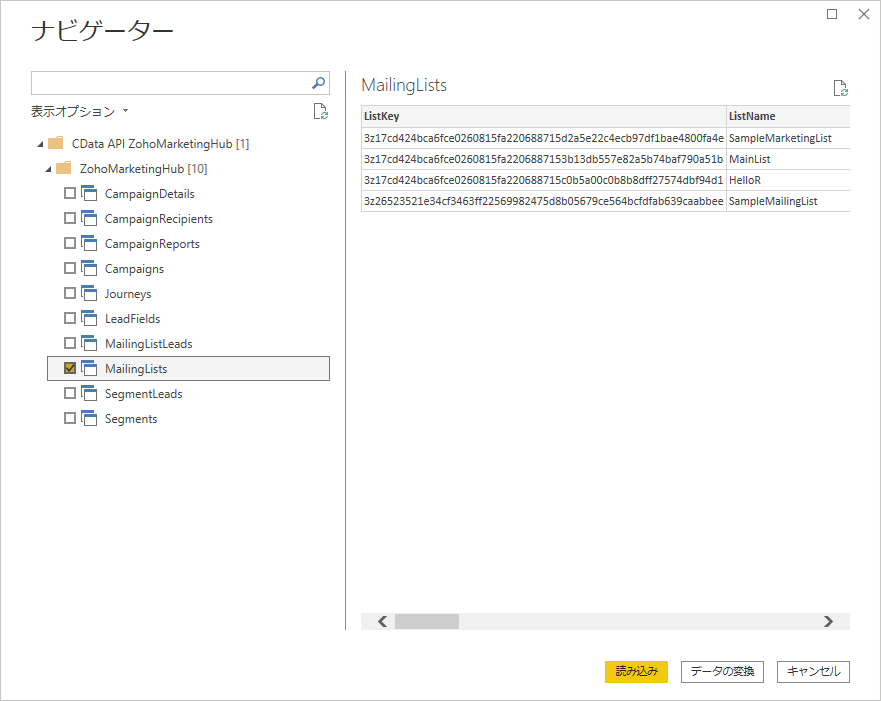
Task: Check the LeadFields checkbox
Action: (x=70, y=318)
